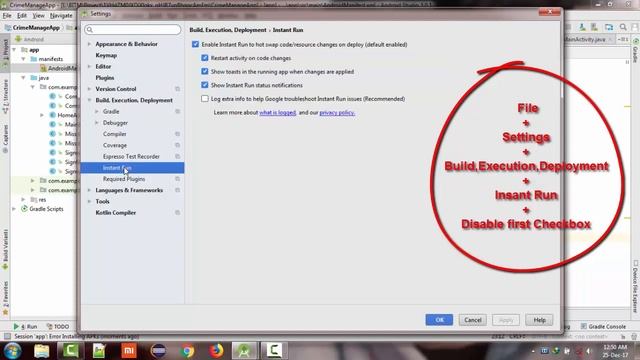
Task: Open File Explorer from taskbar
Action: [42, 351]
